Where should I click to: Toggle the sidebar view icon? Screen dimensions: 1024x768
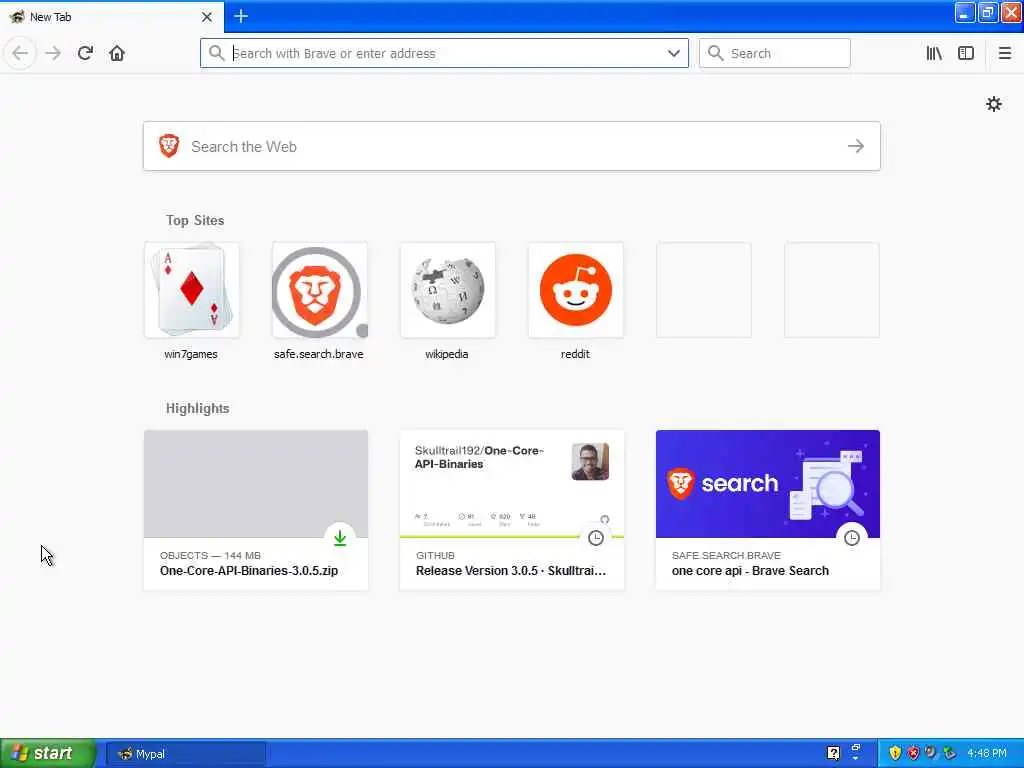coord(966,53)
